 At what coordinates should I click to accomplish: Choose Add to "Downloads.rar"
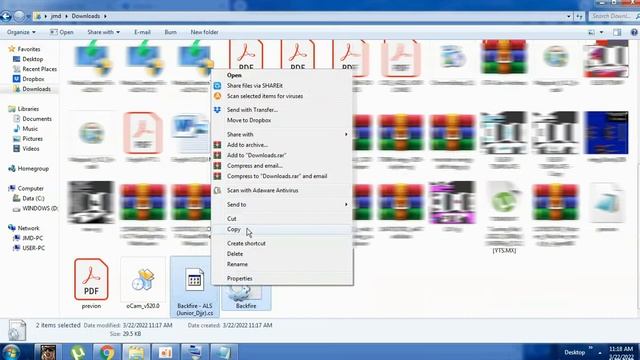282,156
